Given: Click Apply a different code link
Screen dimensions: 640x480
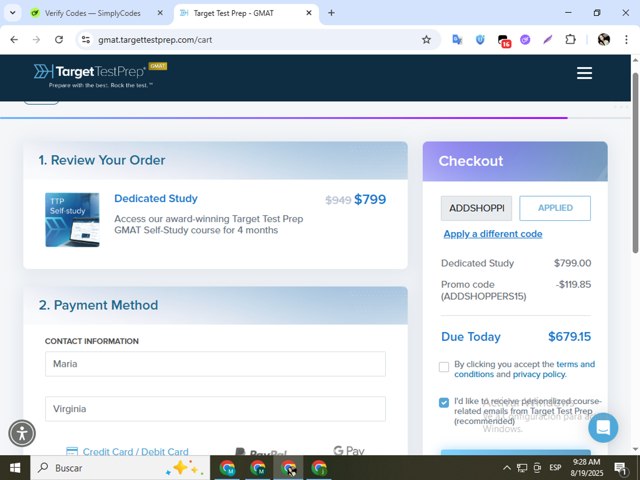Looking at the screenshot, I should [x=493, y=234].
